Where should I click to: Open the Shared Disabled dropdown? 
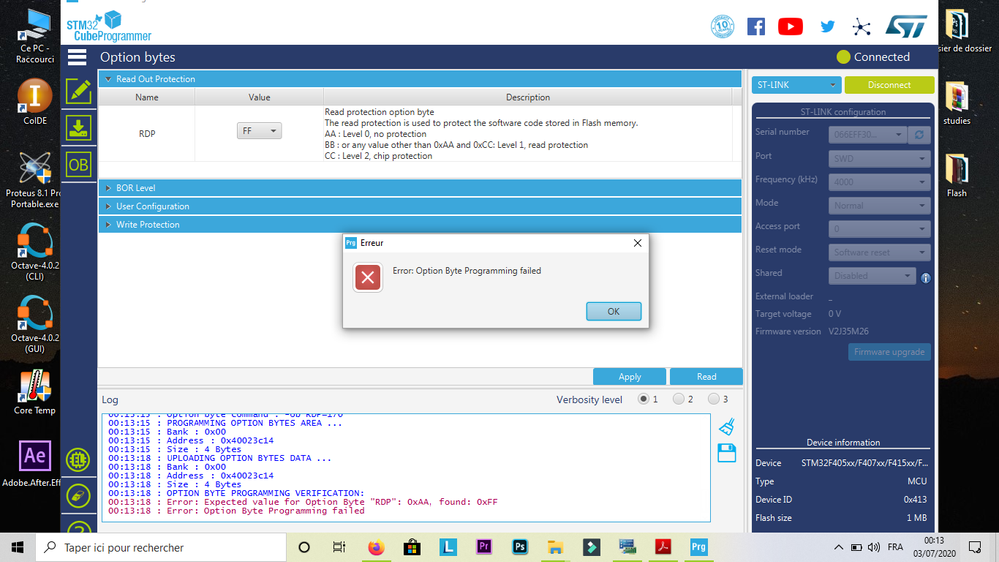coord(872,276)
